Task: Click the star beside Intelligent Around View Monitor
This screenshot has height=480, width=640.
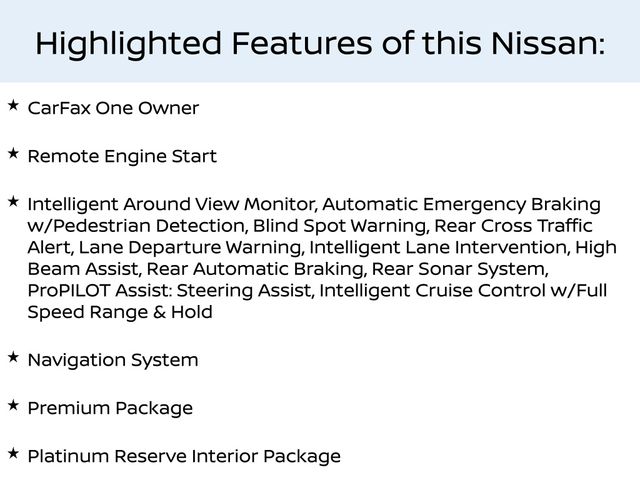Action: [12, 201]
